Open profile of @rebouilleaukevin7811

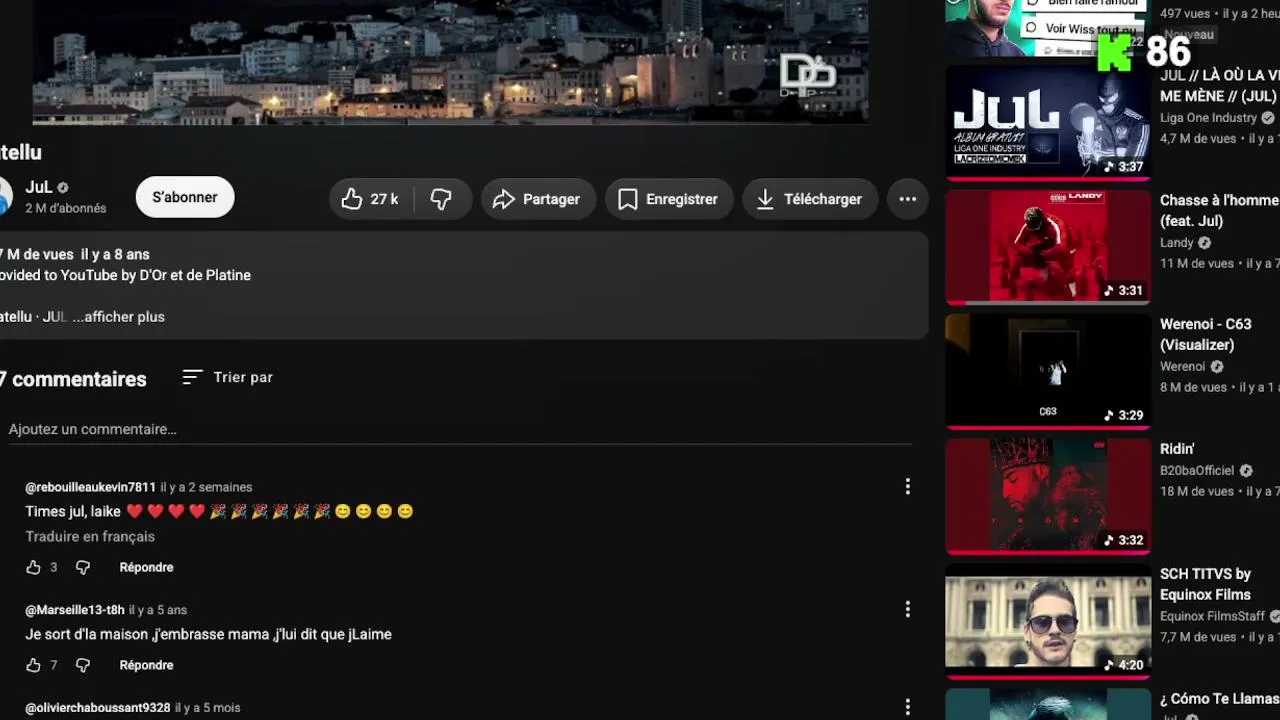pyautogui.click(x=91, y=487)
